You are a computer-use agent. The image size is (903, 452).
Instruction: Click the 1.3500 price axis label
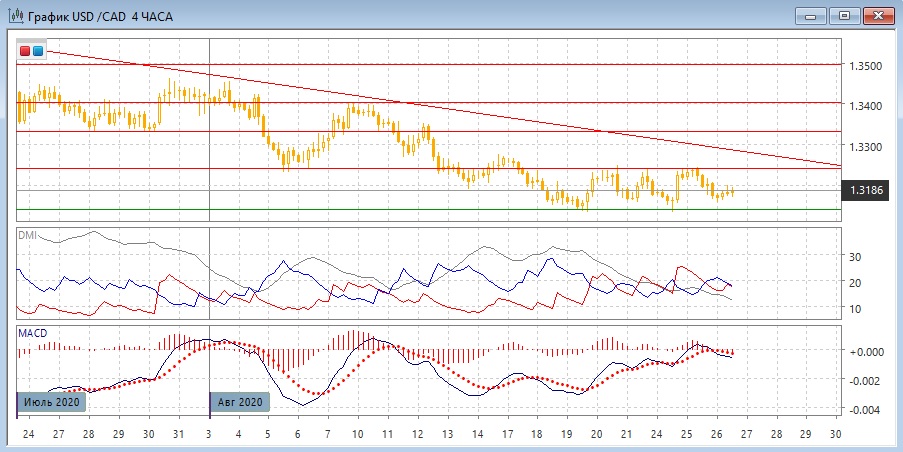[x=865, y=66]
